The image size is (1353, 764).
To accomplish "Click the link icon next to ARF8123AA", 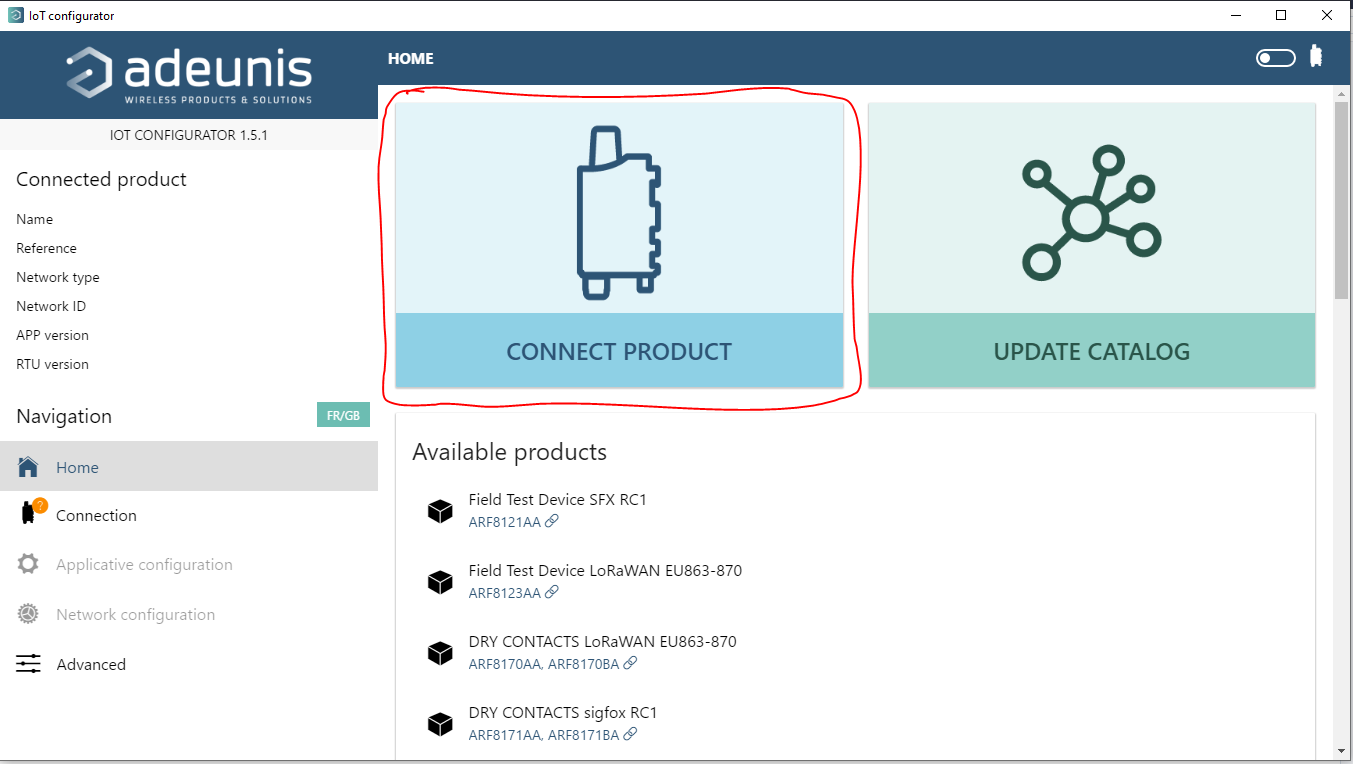I will [552, 592].
